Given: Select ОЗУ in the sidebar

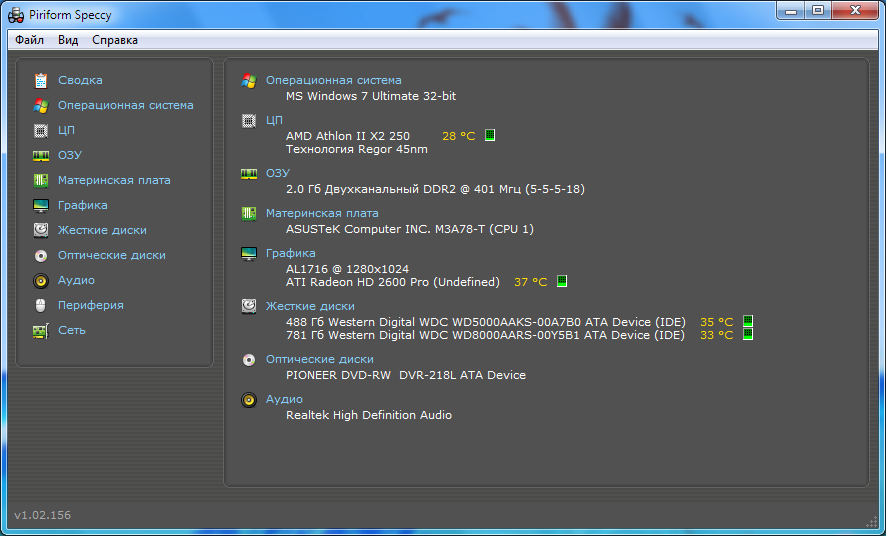Looking at the screenshot, I should click(x=70, y=155).
